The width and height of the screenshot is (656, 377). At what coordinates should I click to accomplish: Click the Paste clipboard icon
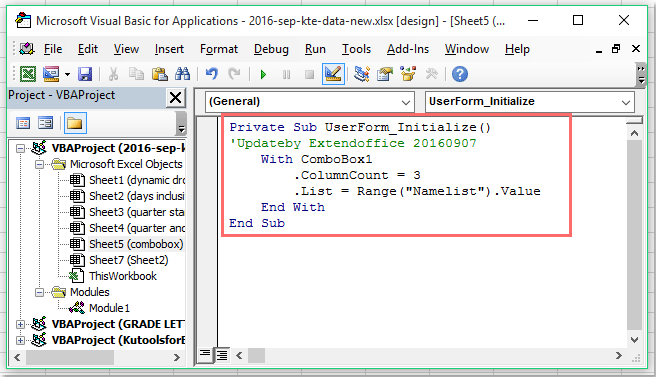click(x=159, y=74)
